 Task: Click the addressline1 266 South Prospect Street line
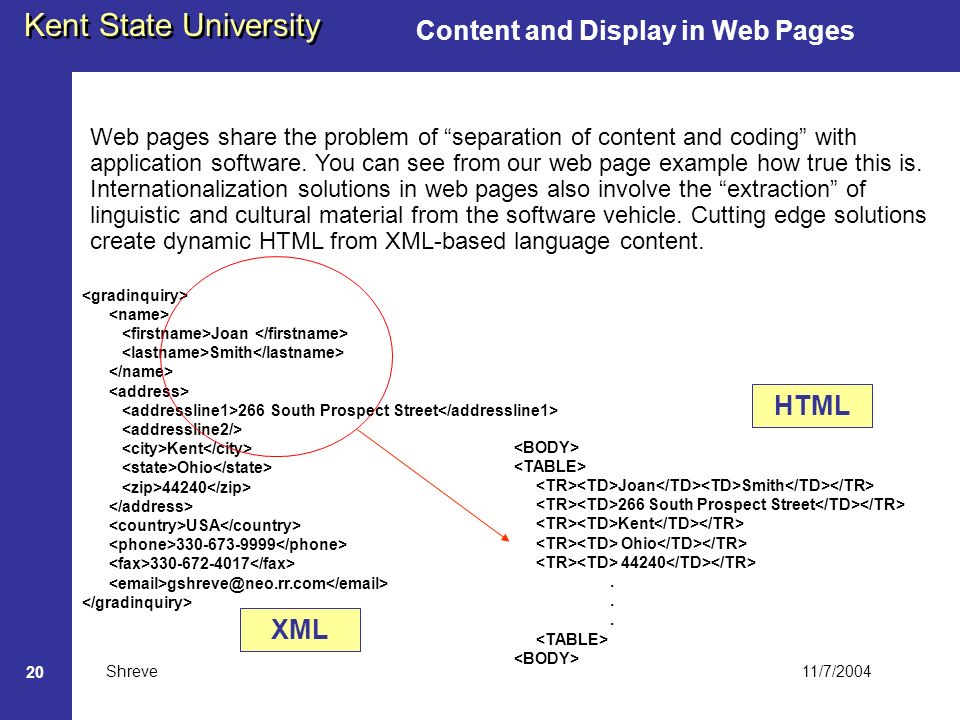pos(340,410)
